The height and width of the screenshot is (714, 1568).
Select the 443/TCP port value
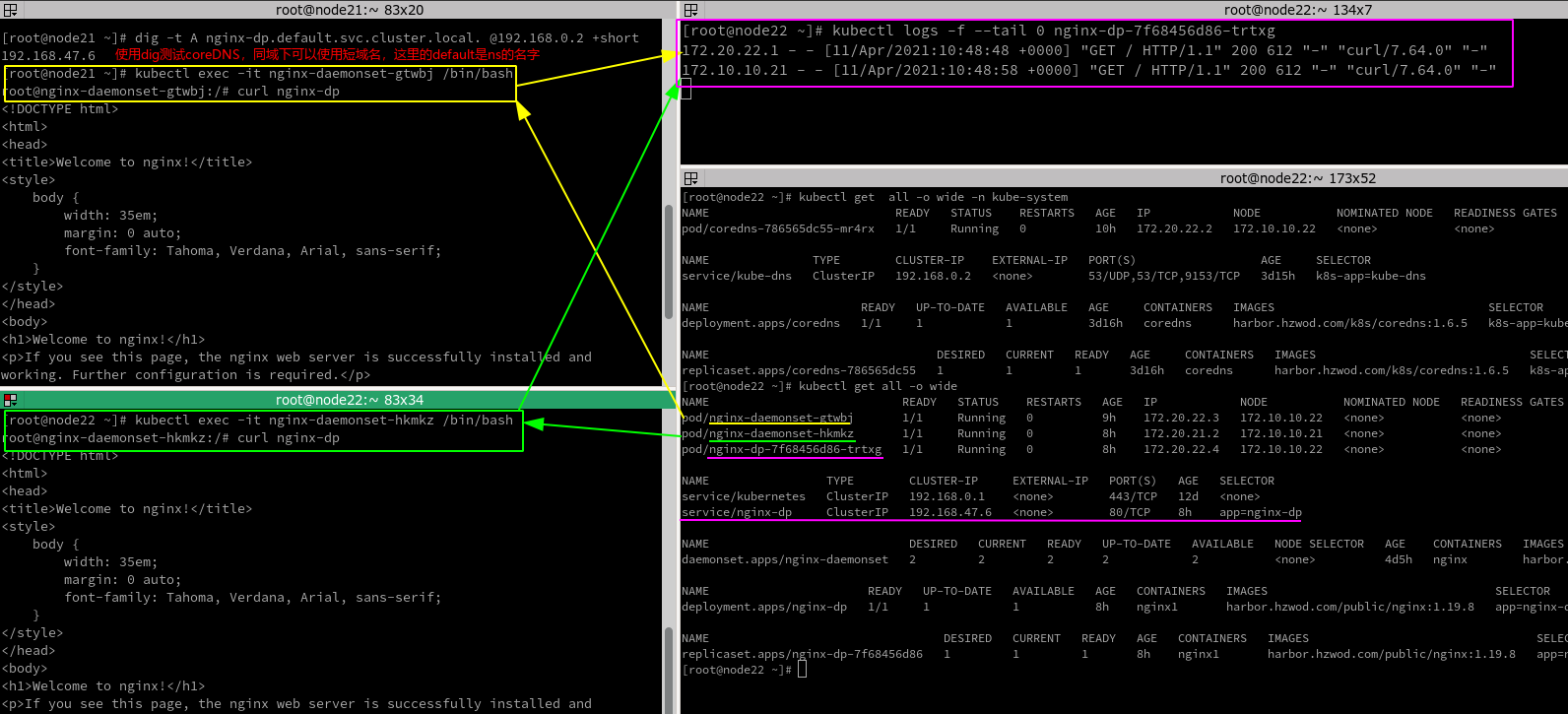point(1133,496)
